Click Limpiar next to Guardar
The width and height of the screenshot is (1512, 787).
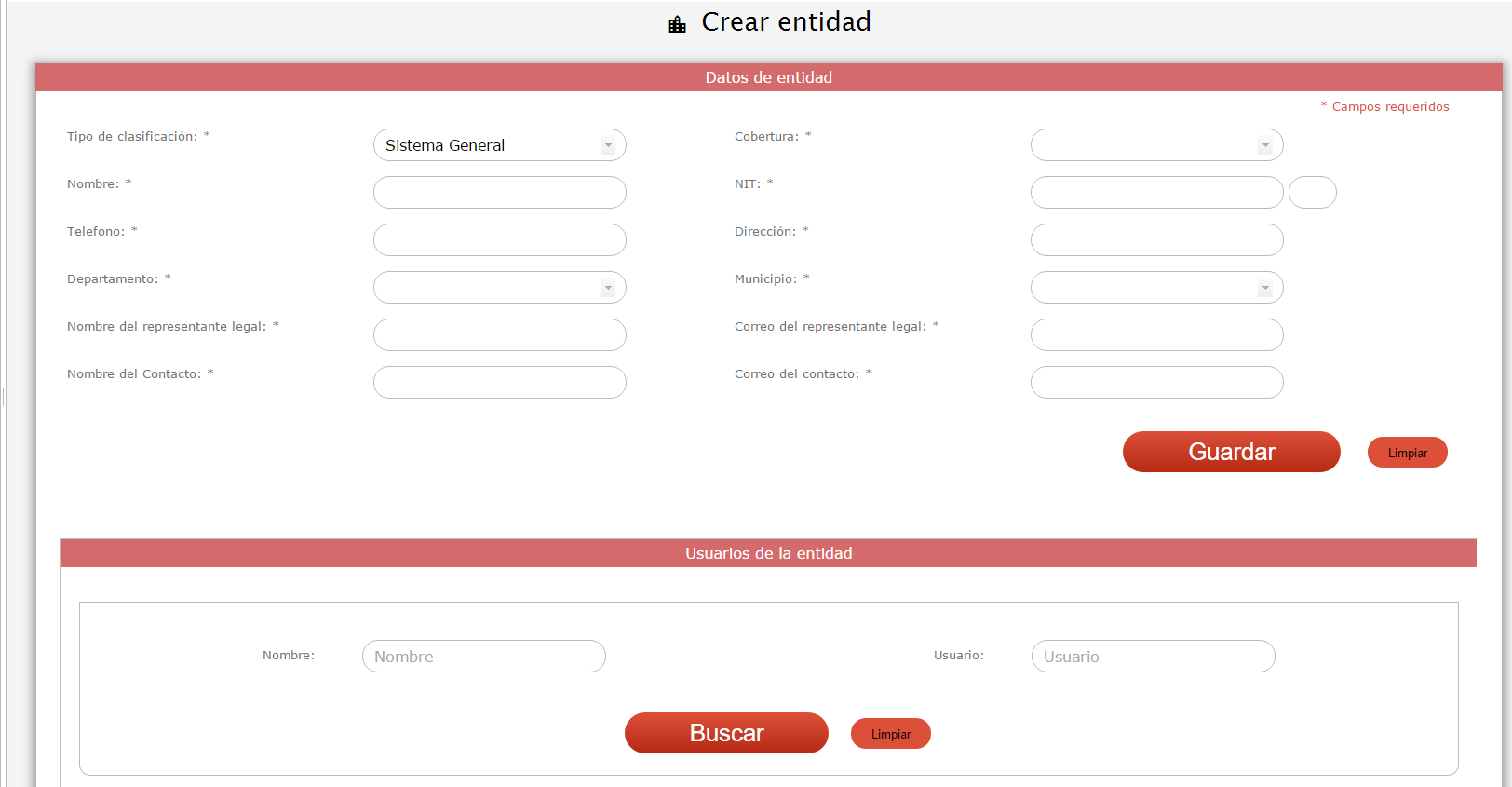pos(1407,453)
